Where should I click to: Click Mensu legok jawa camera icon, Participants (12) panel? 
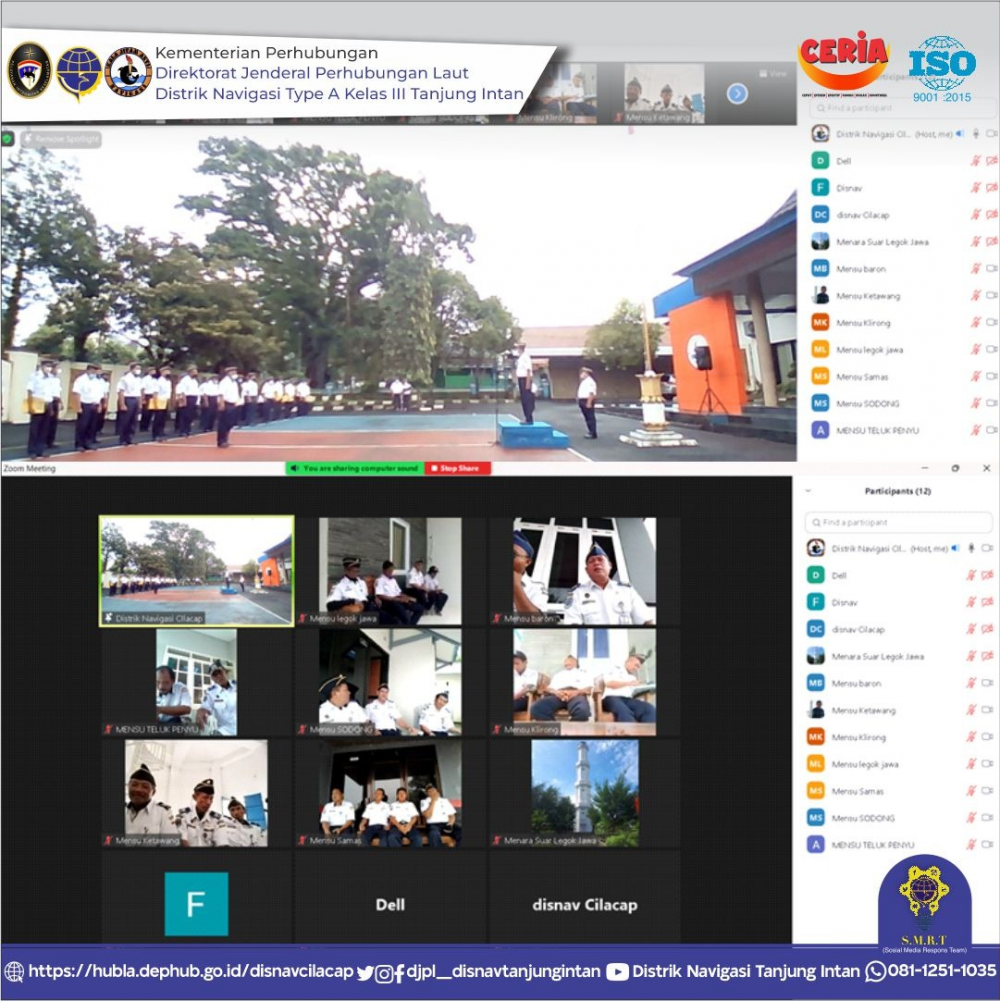(987, 764)
